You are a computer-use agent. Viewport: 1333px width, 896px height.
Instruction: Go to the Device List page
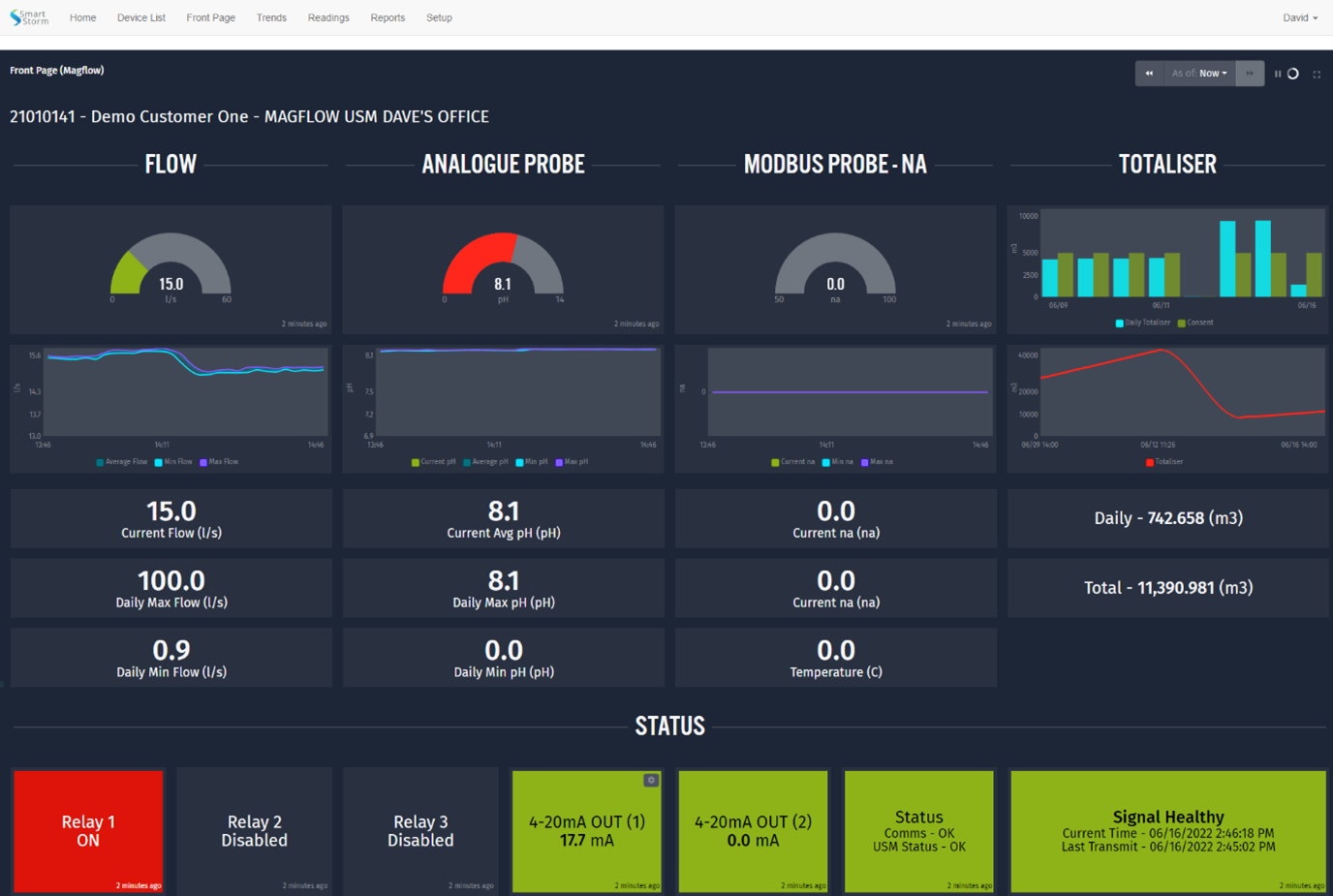pyautogui.click(x=140, y=16)
